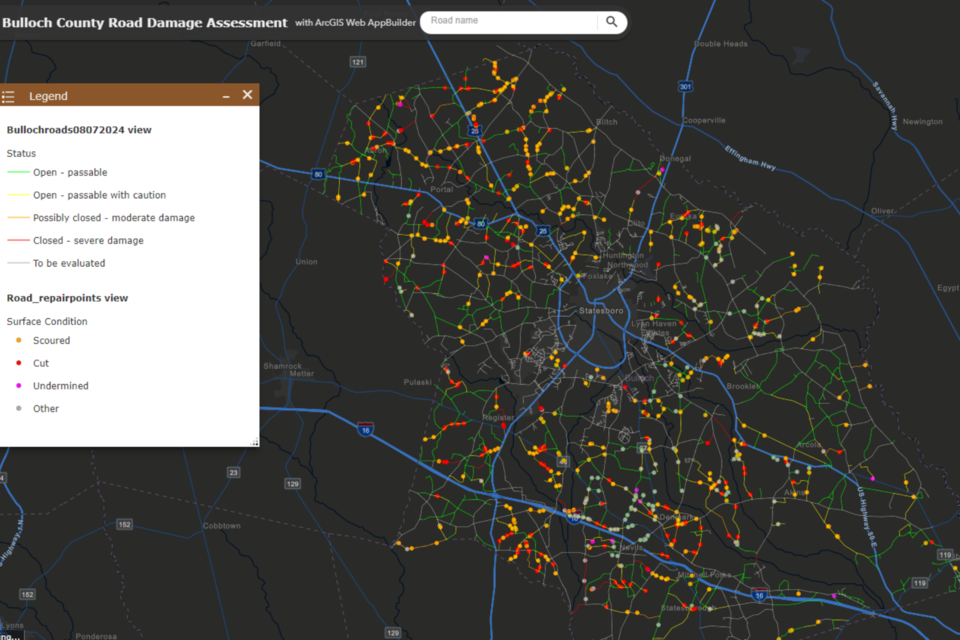Click 'Status' label in legend

[x=21, y=154]
